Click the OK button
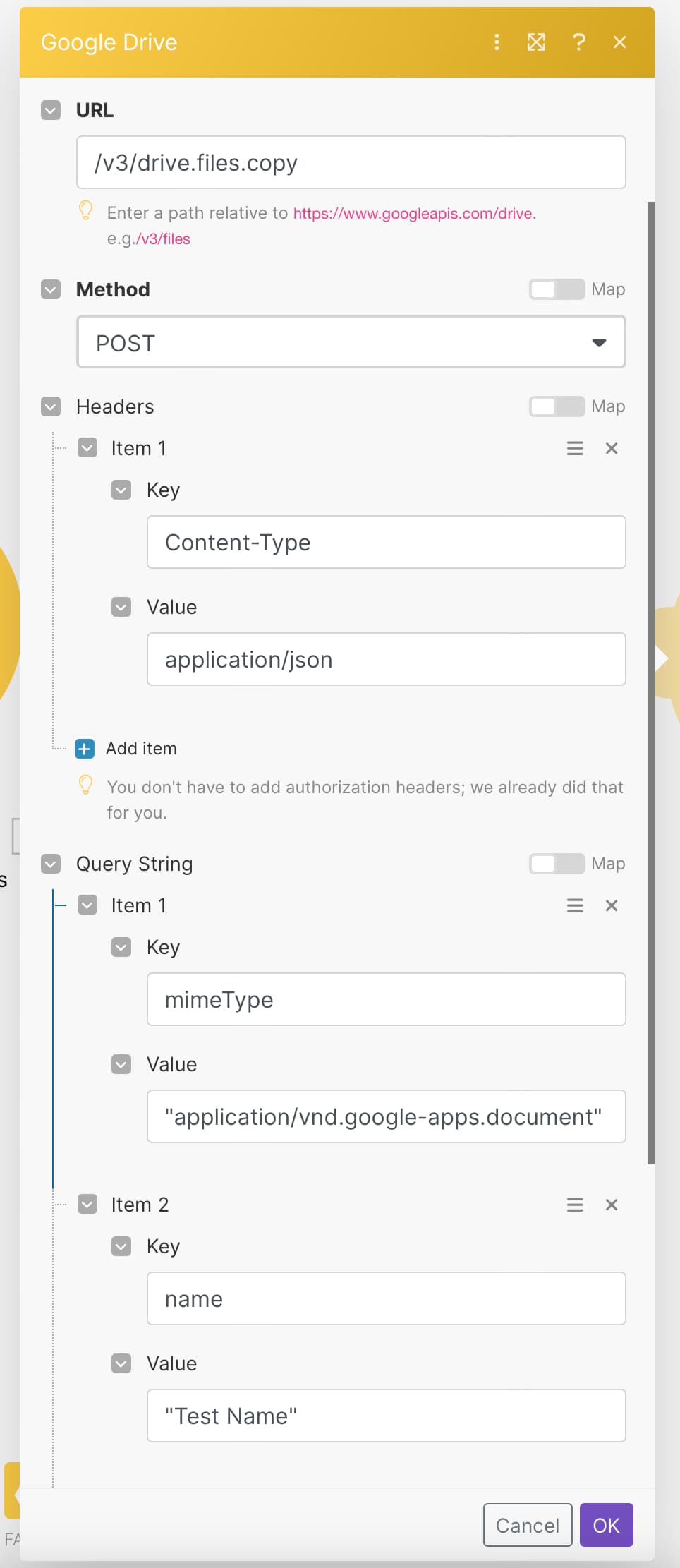 pyautogui.click(x=607, y=1525)
